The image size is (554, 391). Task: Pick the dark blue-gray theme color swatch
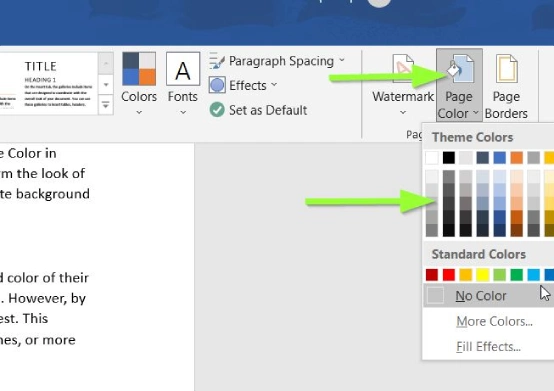tap(483, 158)
